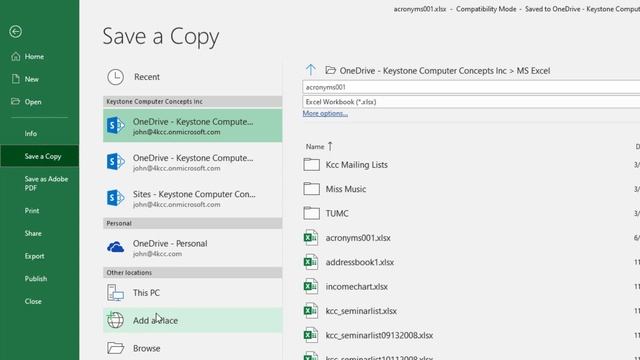Choose Sites - Keystone Computer Con... location
Screen dimensions: 640x360
(x=192, y=198)
